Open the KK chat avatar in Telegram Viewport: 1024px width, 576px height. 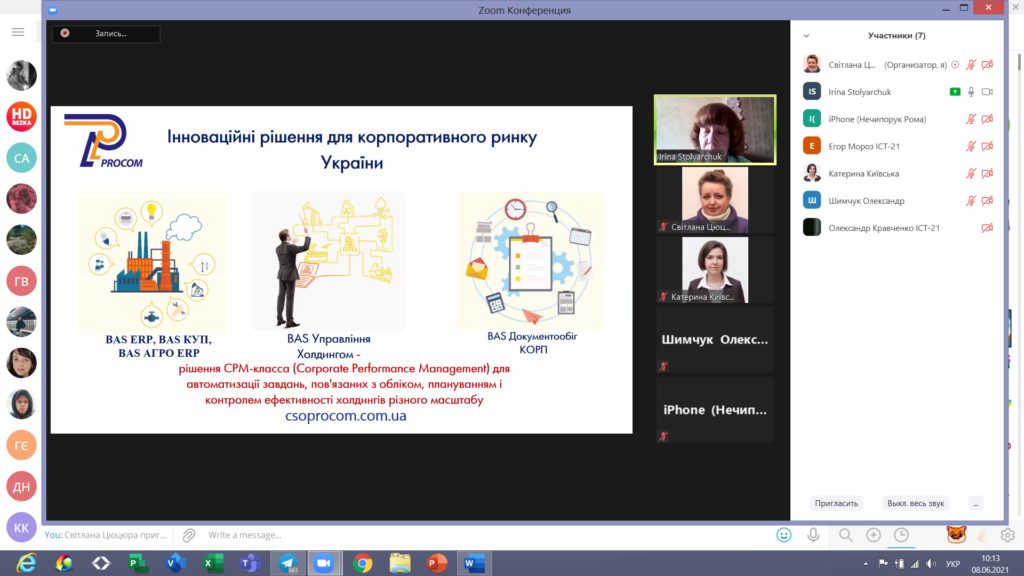coord(22,527)
